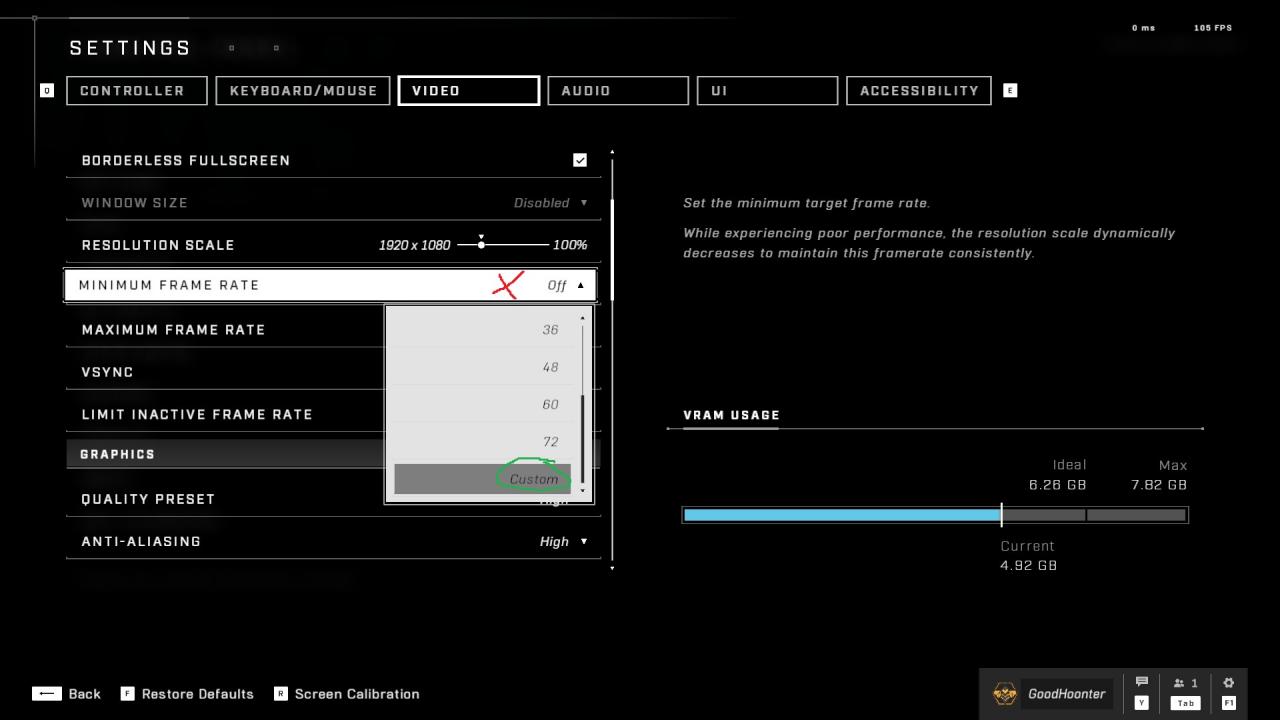Click the Screen Calibration button
This screenshot has width=1280, height=720.
[x=356, y=694]
